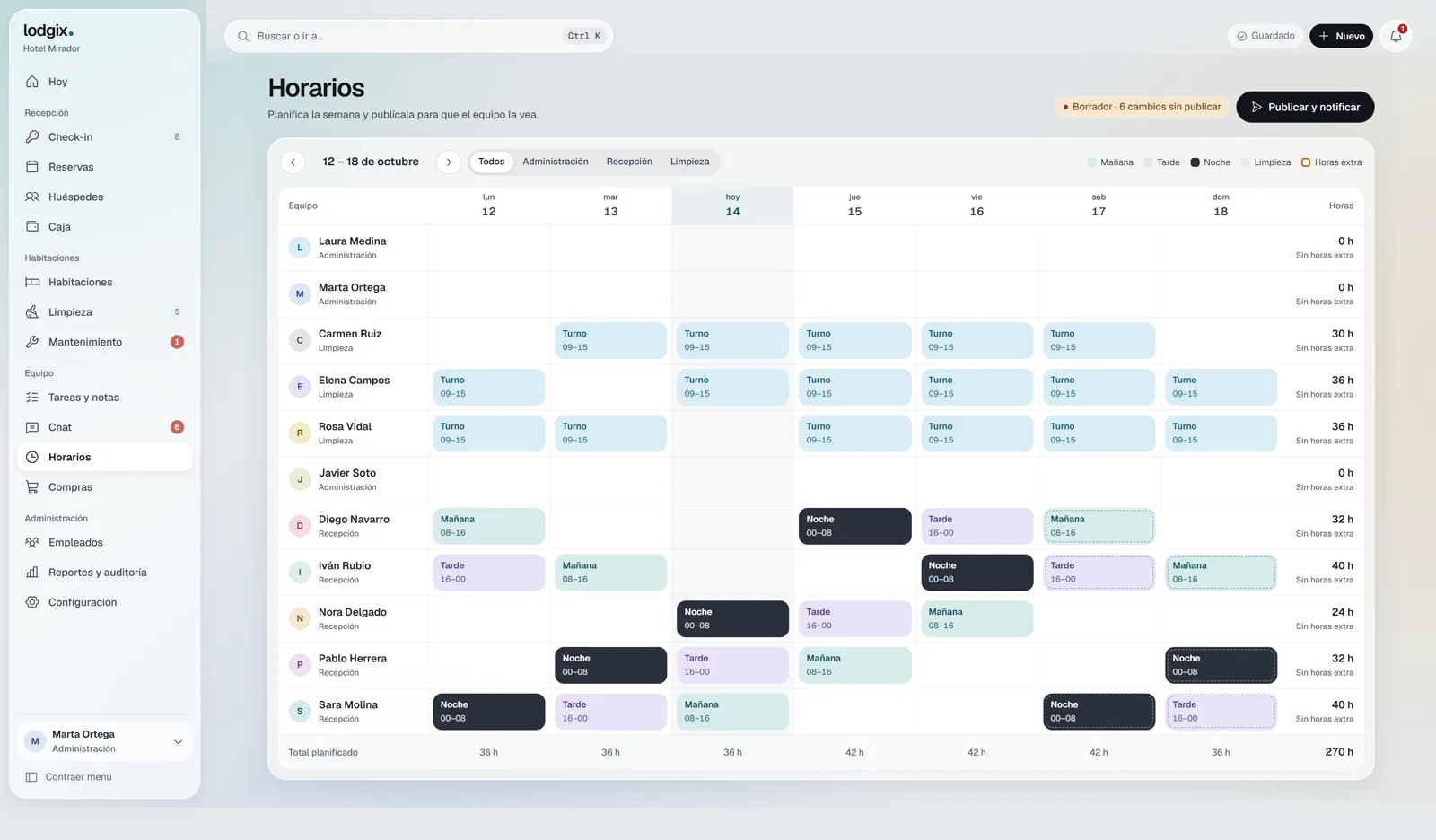Click the Check-in key icon
Viewport: 1436px width, 840px height.
pos(32,137)
